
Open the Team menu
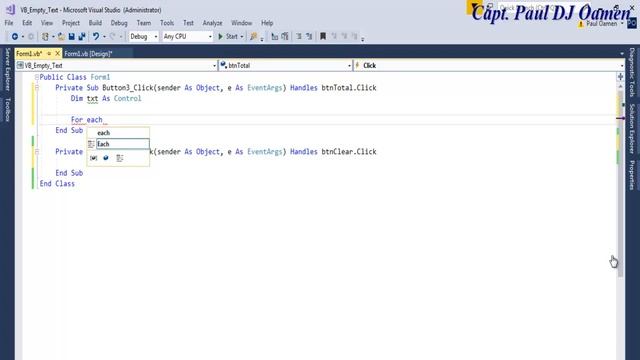click(x=144, y=23)
